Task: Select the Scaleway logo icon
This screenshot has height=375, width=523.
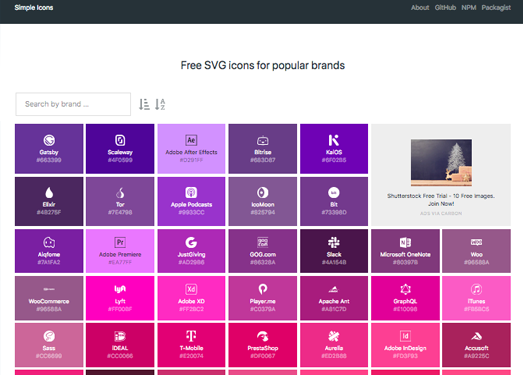Action: [120, 140]
